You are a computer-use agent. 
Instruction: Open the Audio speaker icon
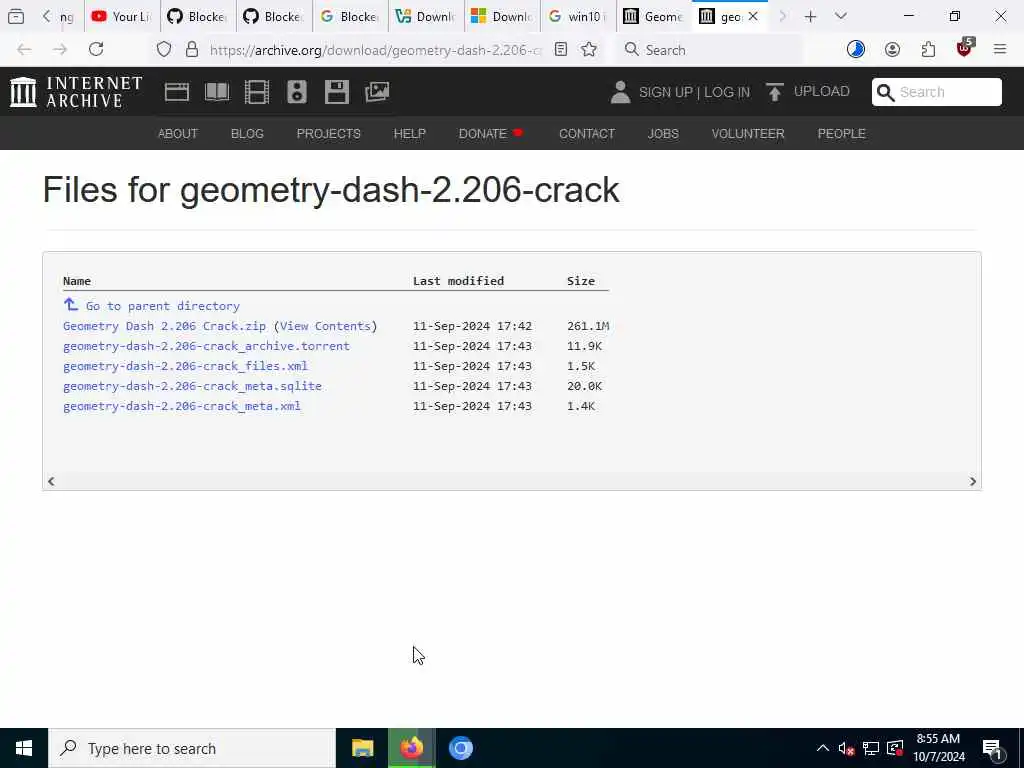(x=296, y=92)
